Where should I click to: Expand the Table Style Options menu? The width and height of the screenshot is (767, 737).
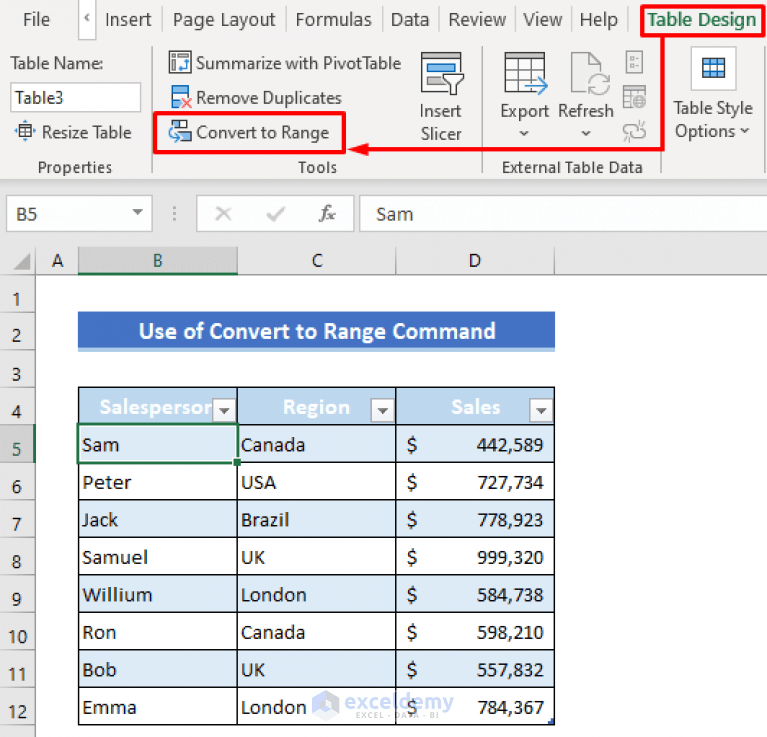(x=745, y=131)
